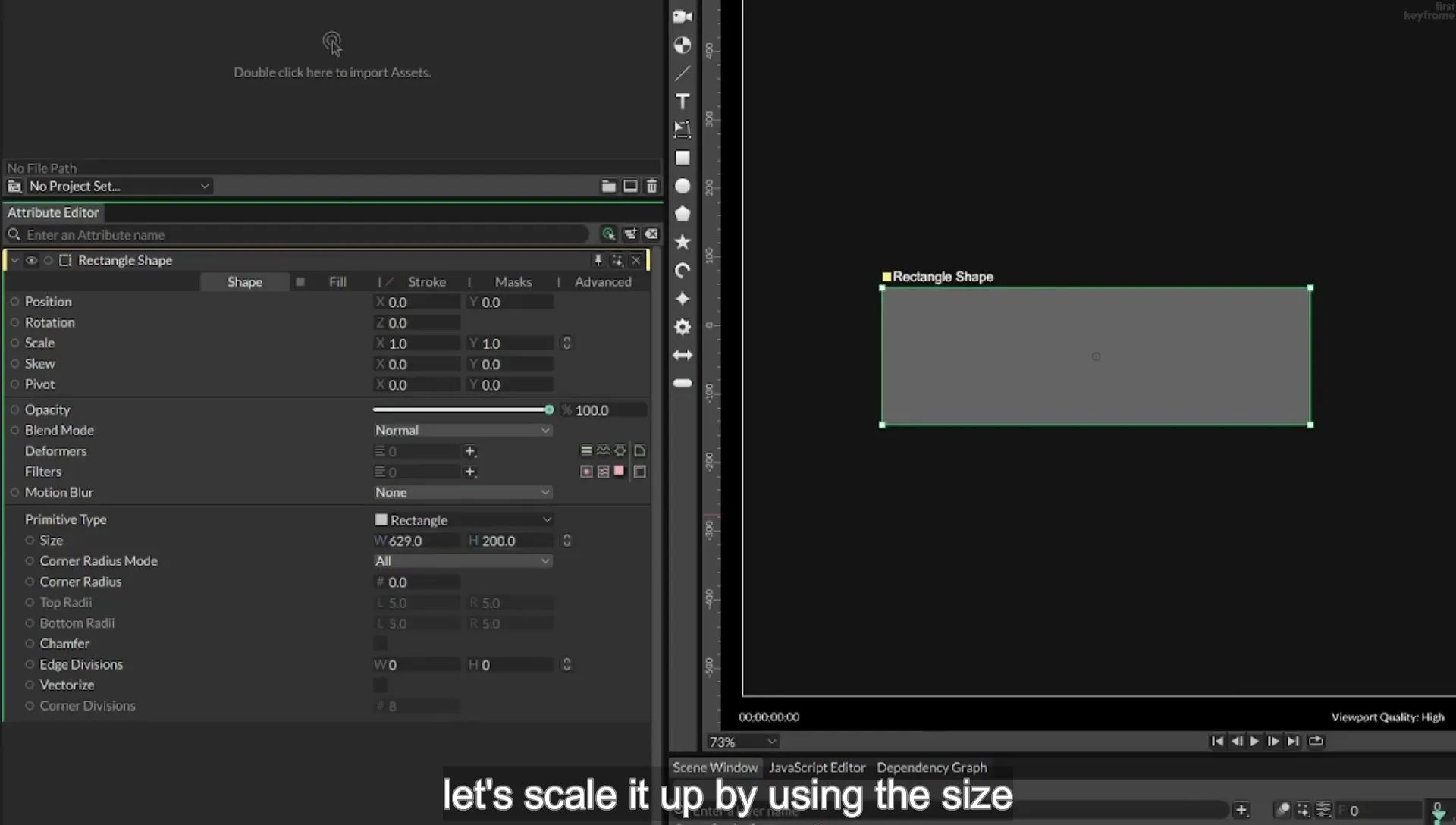1456x825 pixels.
Task: Select the line drawing tool
Action: 682,74
